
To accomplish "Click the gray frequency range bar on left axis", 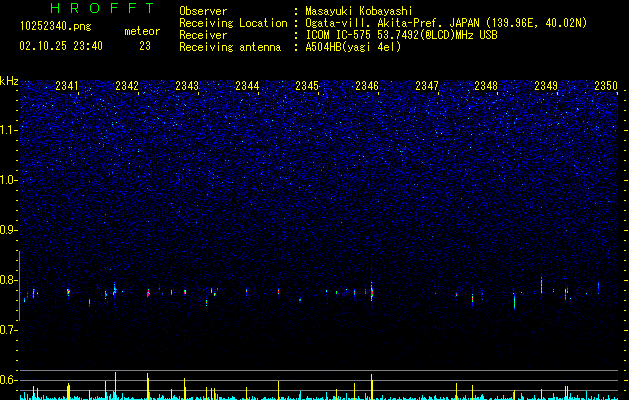I will tap(19, 286).
